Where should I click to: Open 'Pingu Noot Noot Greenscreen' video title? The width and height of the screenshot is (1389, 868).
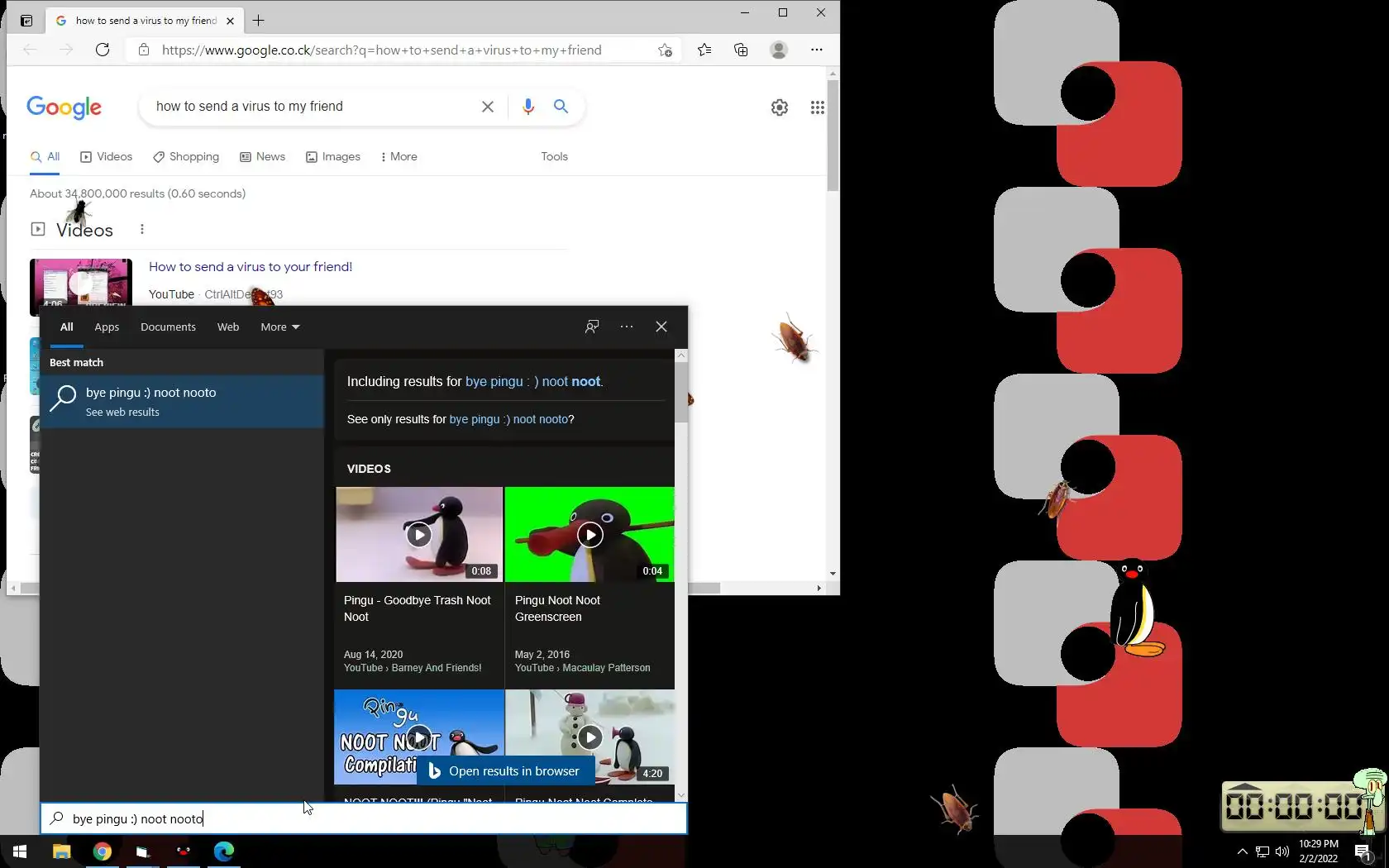point(557,609)
